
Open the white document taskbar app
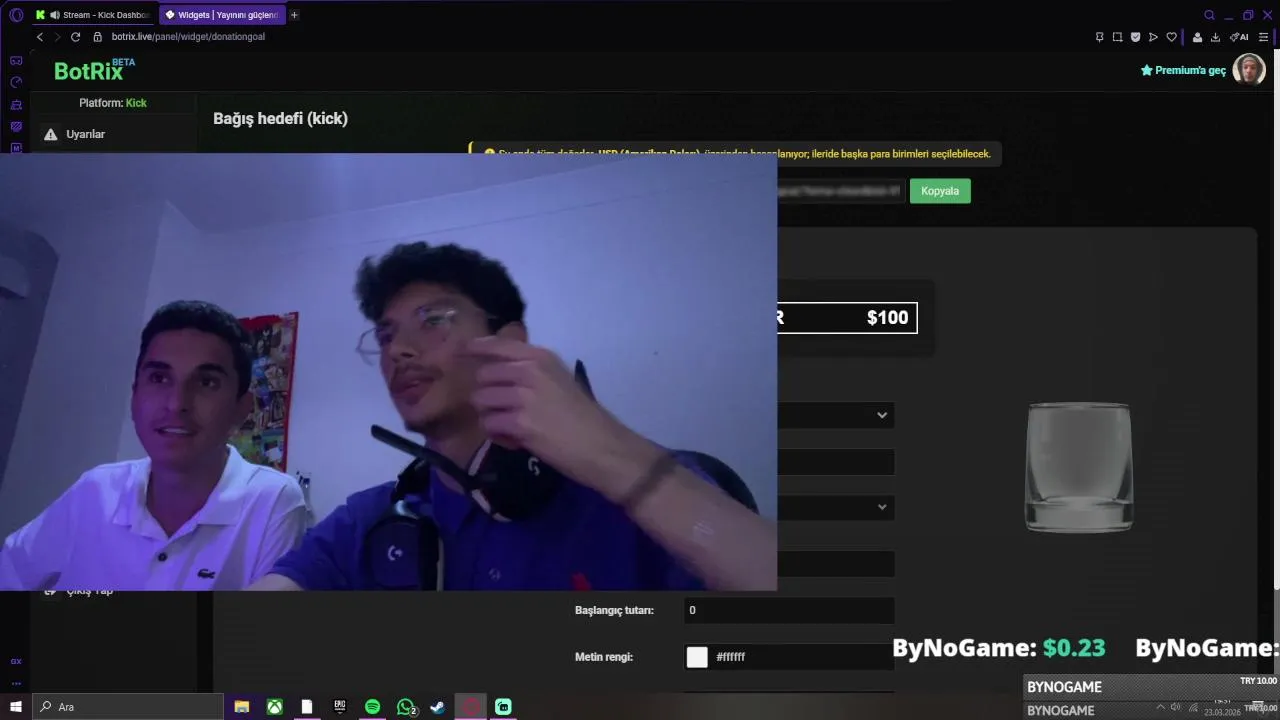[307, 707]
